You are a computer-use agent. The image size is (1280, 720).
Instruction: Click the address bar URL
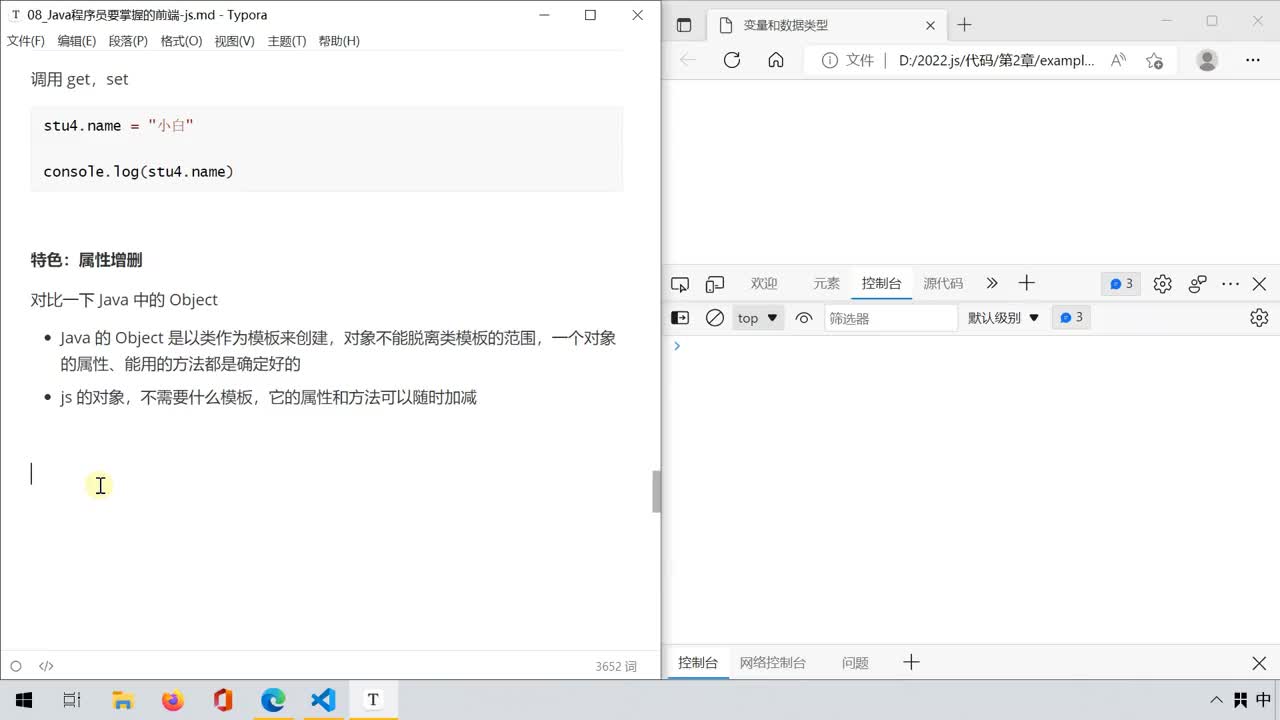pyautogui.click(x=996, y=60)
